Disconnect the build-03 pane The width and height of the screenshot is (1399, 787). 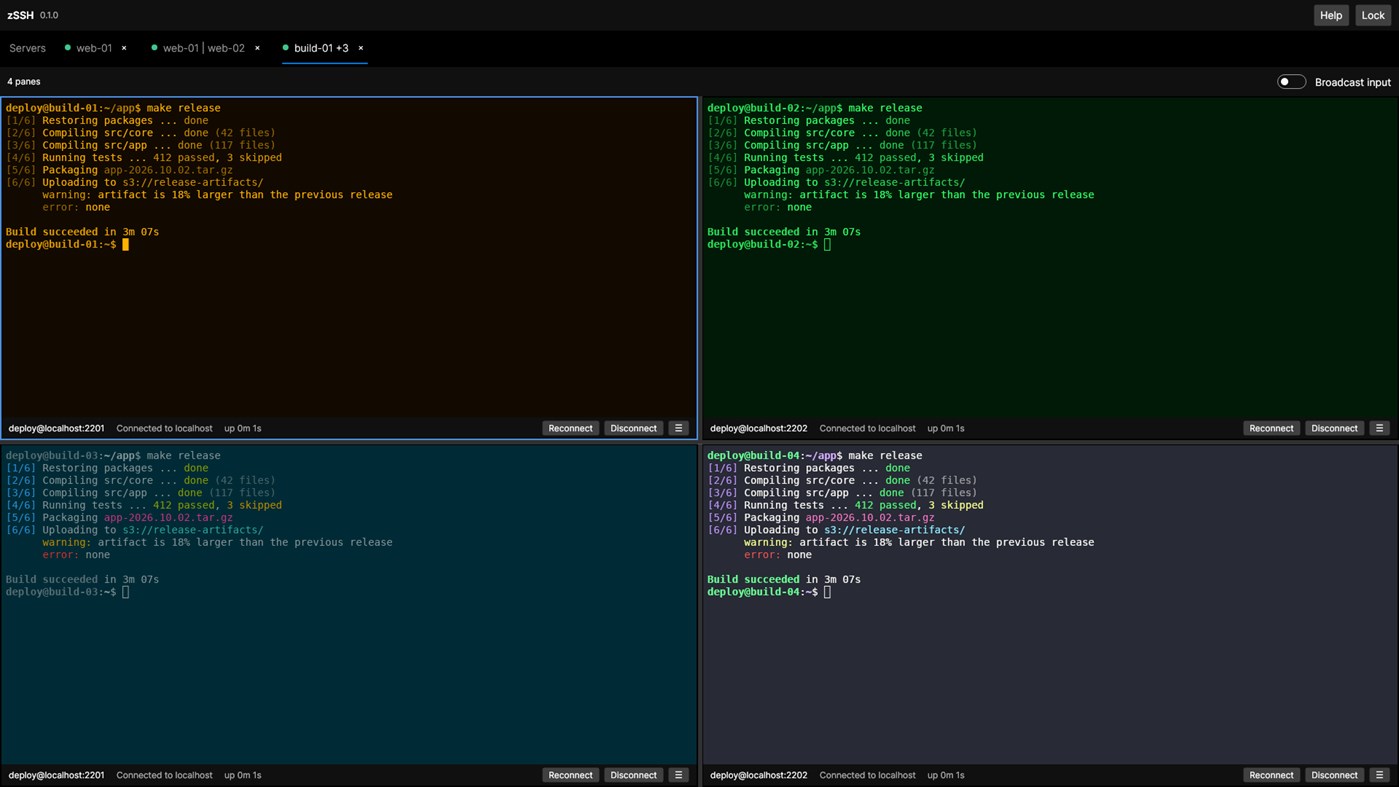[634, 775]
